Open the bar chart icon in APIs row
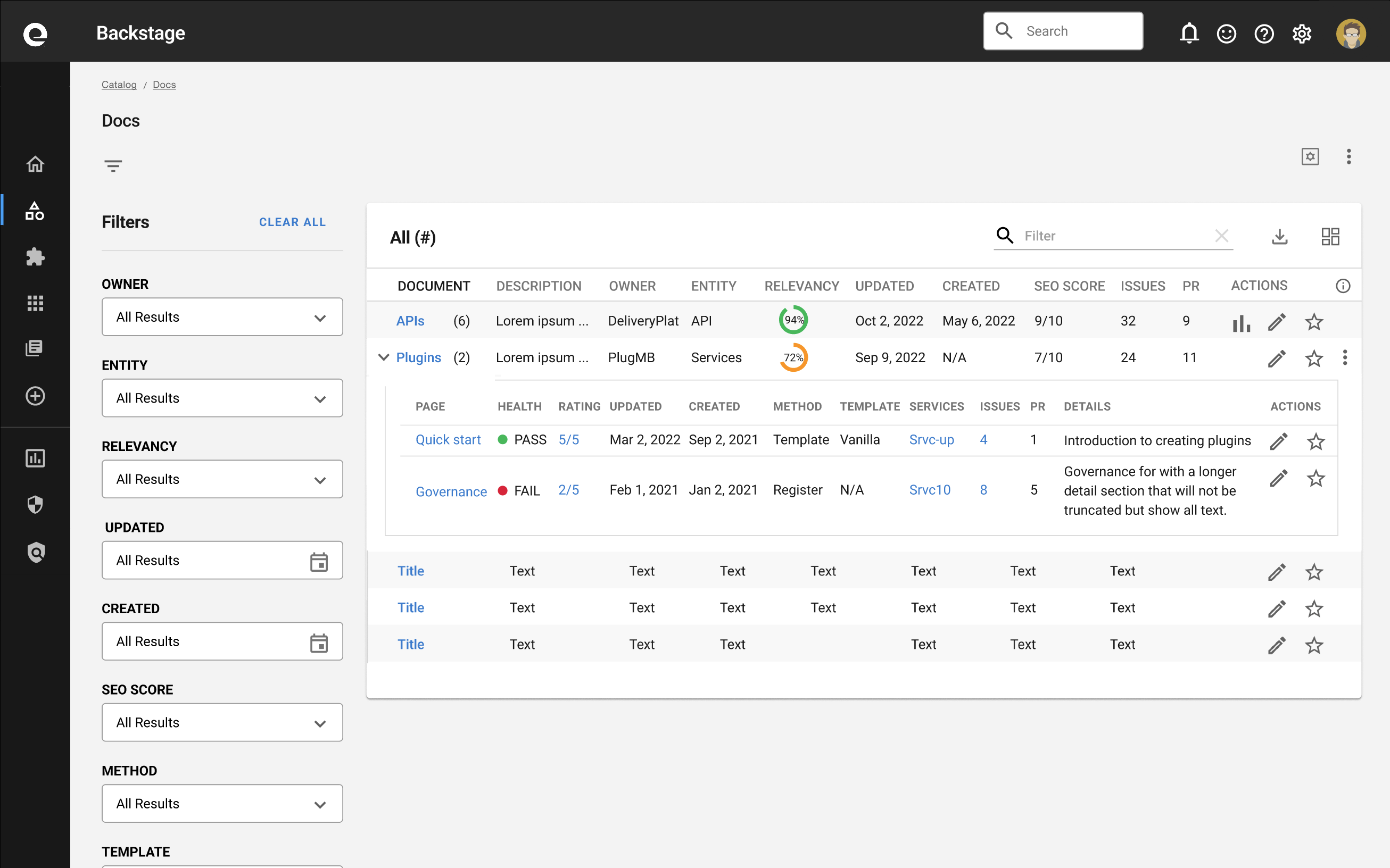The width and height of the screenshot is (1390, 868). pyautogui.click(x=1241, y=323)
